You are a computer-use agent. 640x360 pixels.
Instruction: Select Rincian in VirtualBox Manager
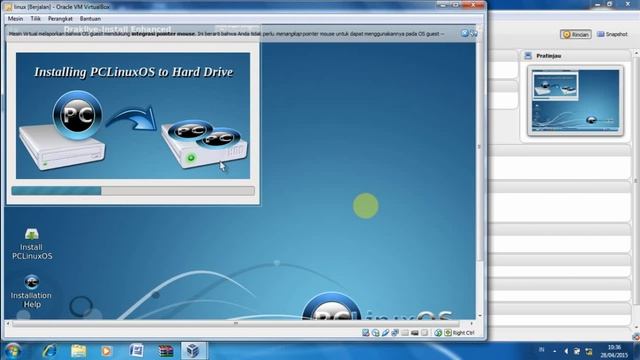point(576,34)
